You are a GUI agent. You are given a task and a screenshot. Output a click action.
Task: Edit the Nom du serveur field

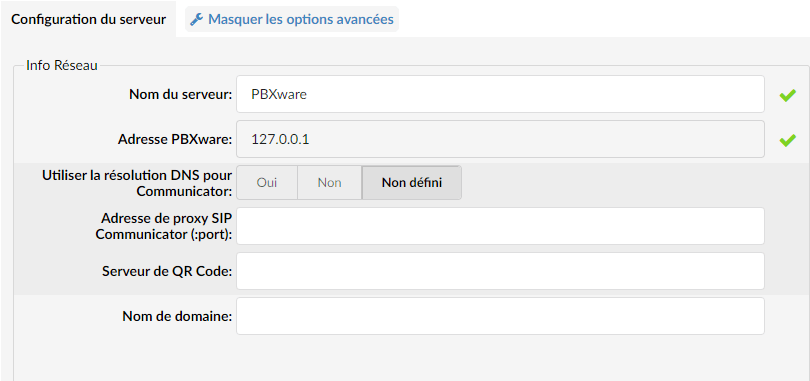pos(500,94)
